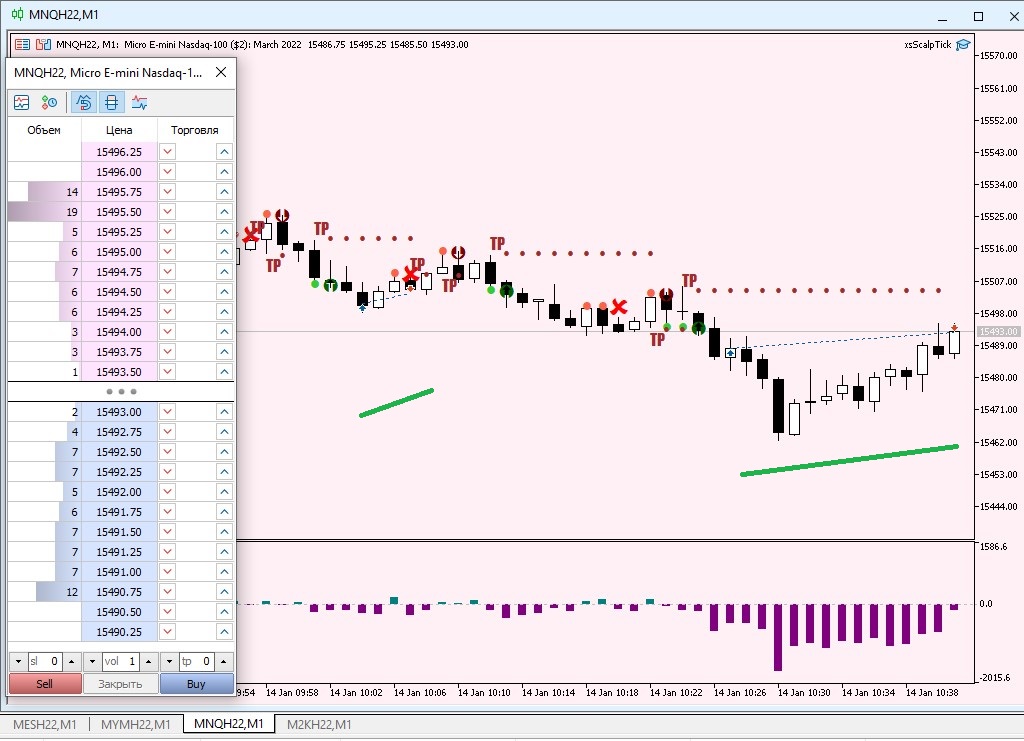Click the volume 12 cell at 15490.75

[x=44, y=591]
